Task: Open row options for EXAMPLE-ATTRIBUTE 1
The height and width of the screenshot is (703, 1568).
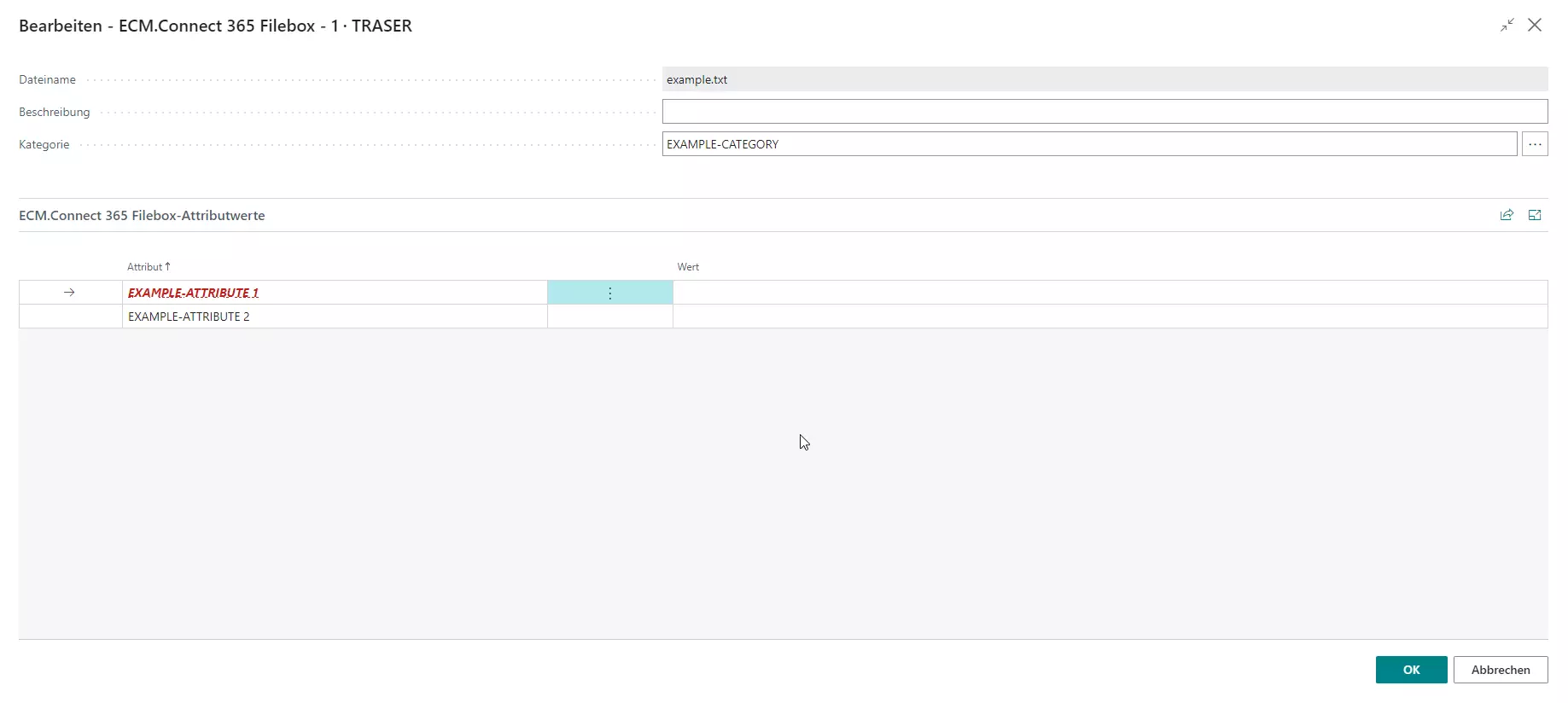Action: click(x=609, y=293)
